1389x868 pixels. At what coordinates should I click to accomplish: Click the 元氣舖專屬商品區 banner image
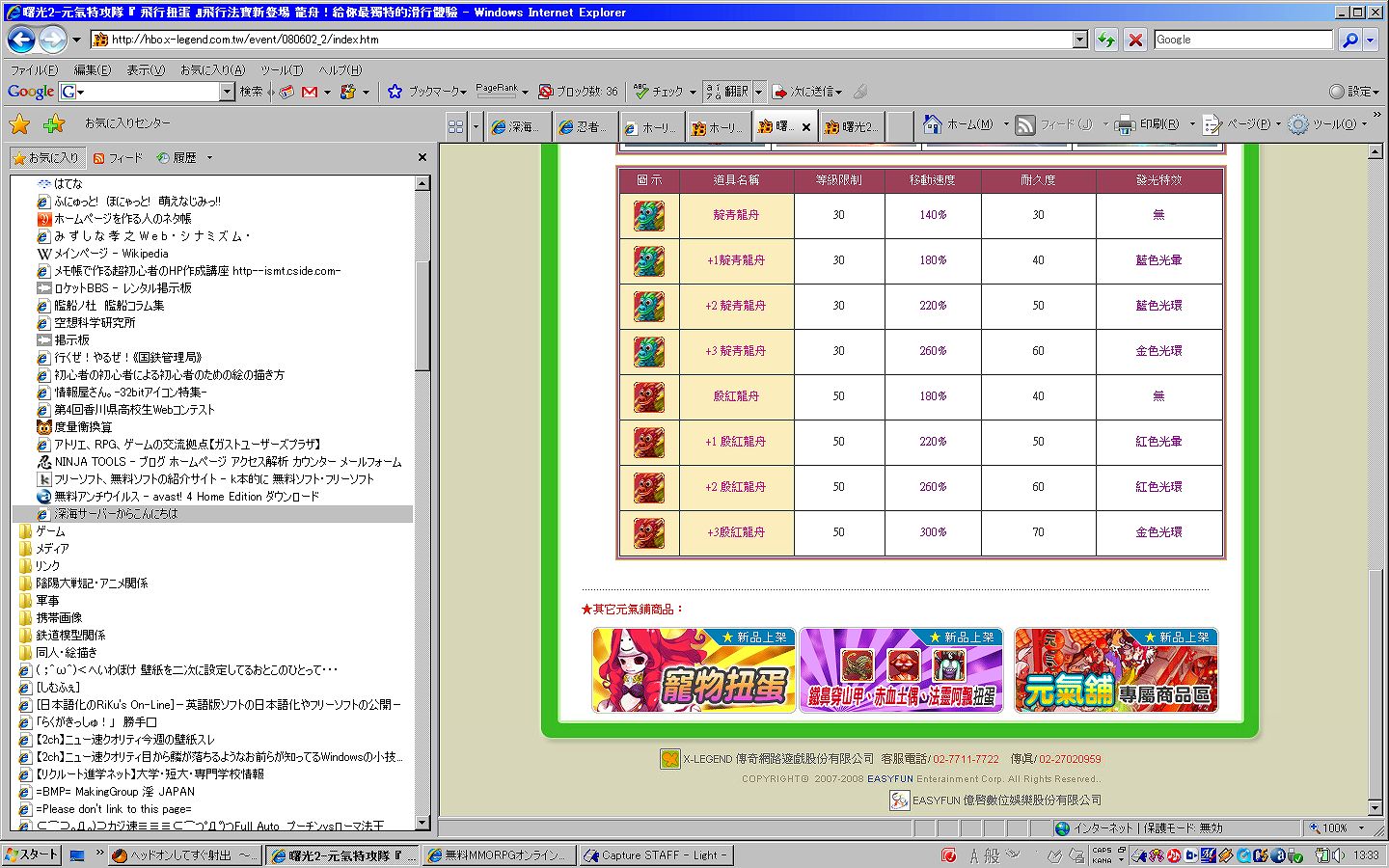click(x=1116, y=670)
